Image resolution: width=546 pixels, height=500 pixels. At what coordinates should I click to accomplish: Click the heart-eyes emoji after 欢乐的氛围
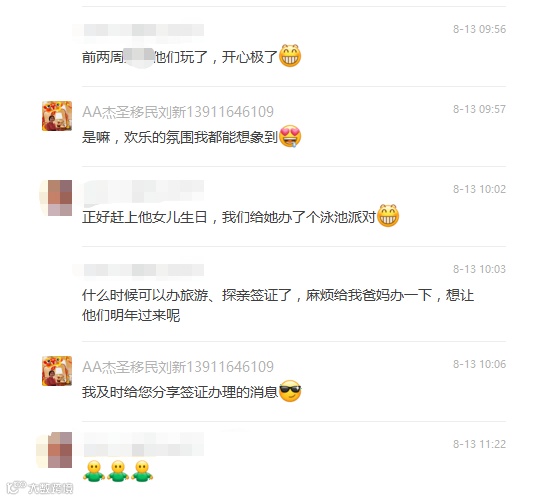coord(290,136)
